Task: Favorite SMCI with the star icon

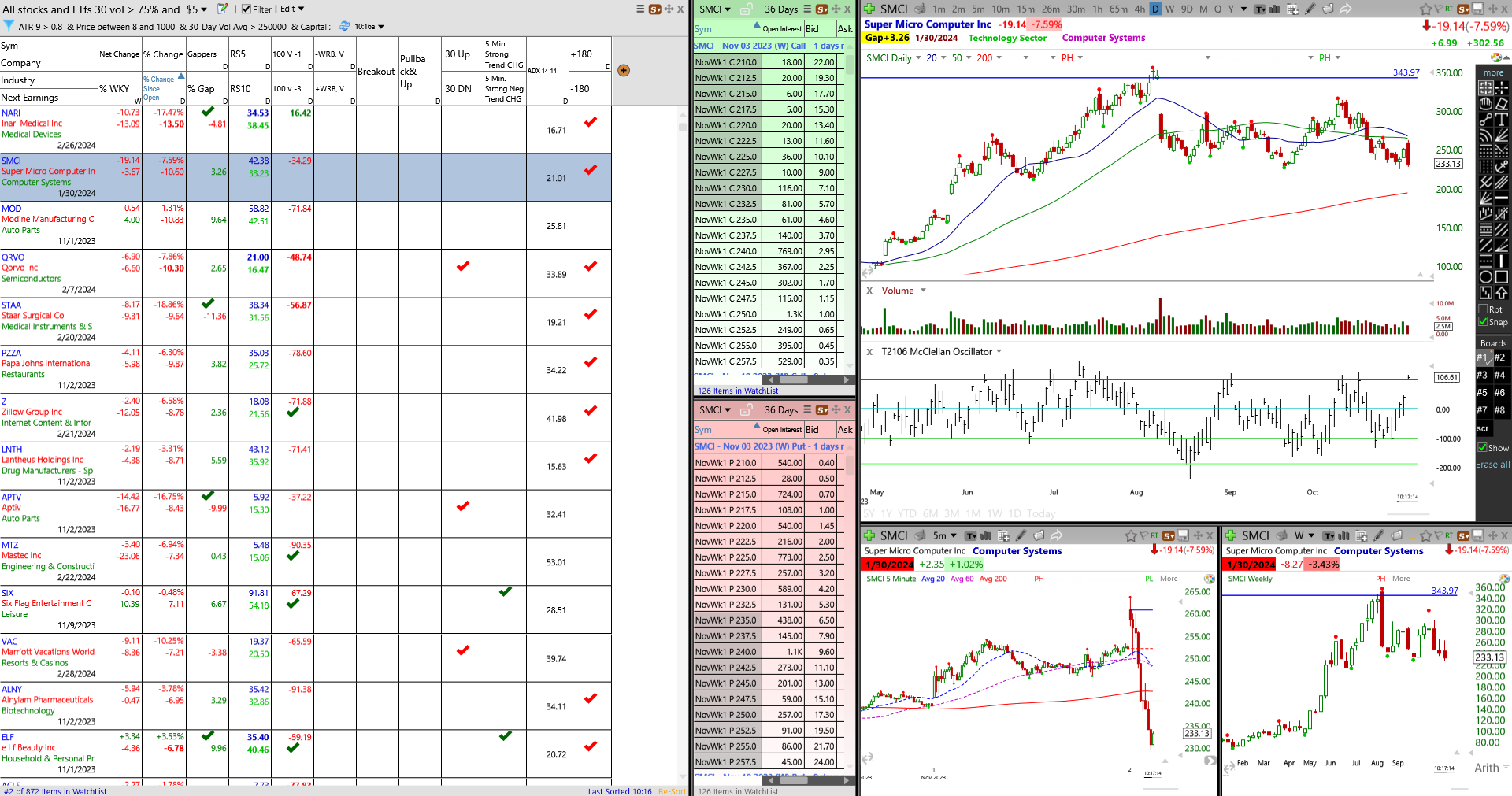Action: click(1425, 9)
